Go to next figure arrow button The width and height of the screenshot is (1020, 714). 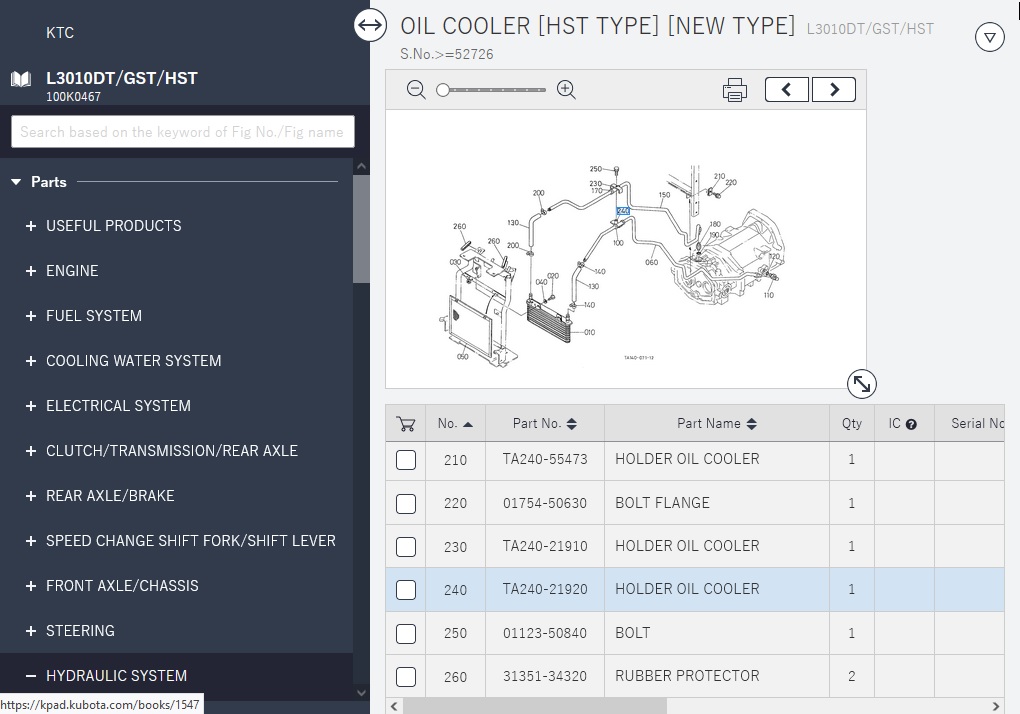[834, 90]
